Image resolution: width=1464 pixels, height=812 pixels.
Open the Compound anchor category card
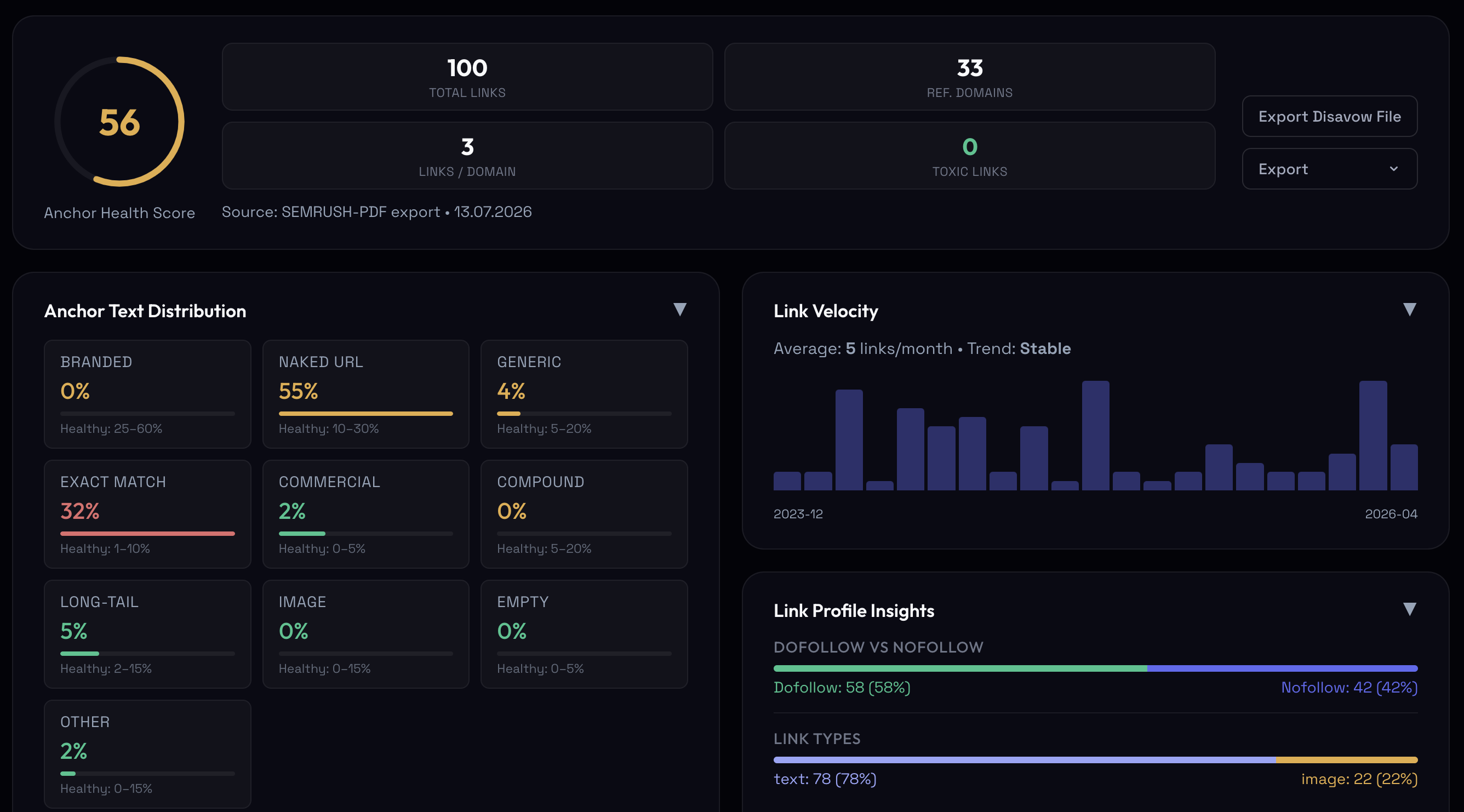584,514
